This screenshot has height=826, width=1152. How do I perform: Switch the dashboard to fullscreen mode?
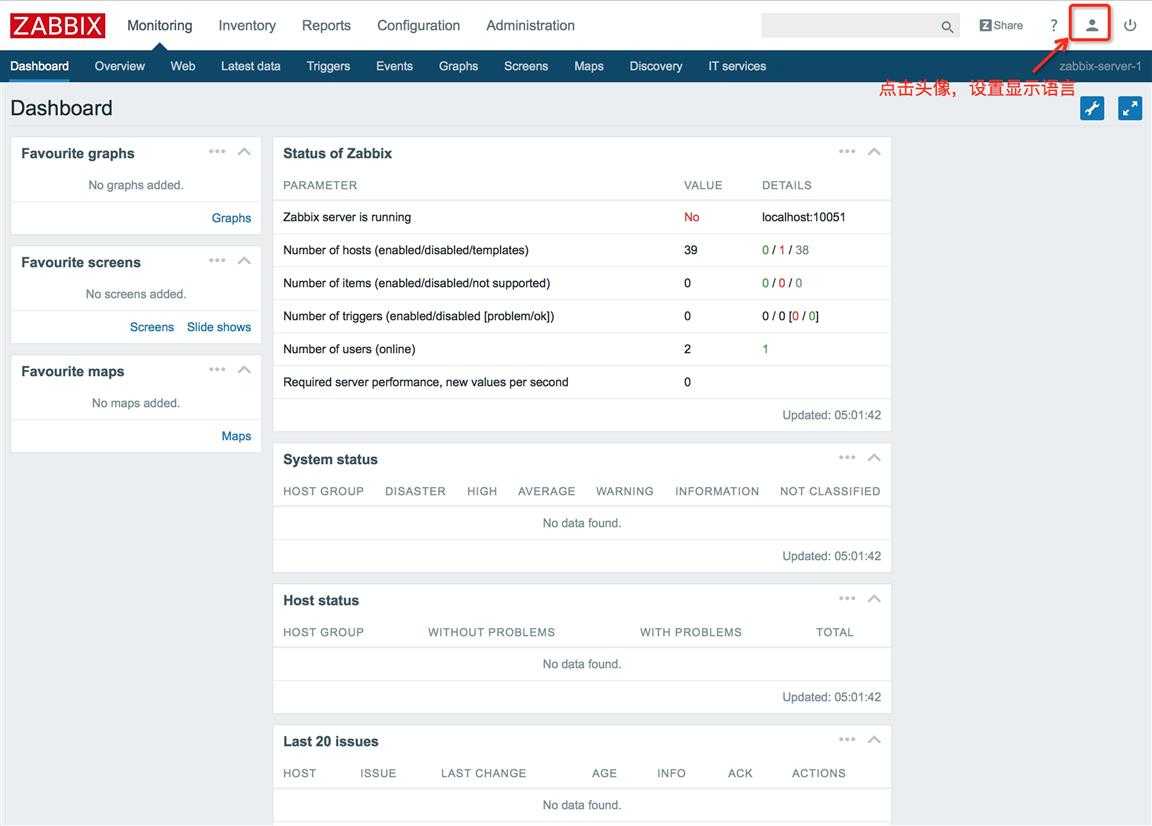(1130, 108)
